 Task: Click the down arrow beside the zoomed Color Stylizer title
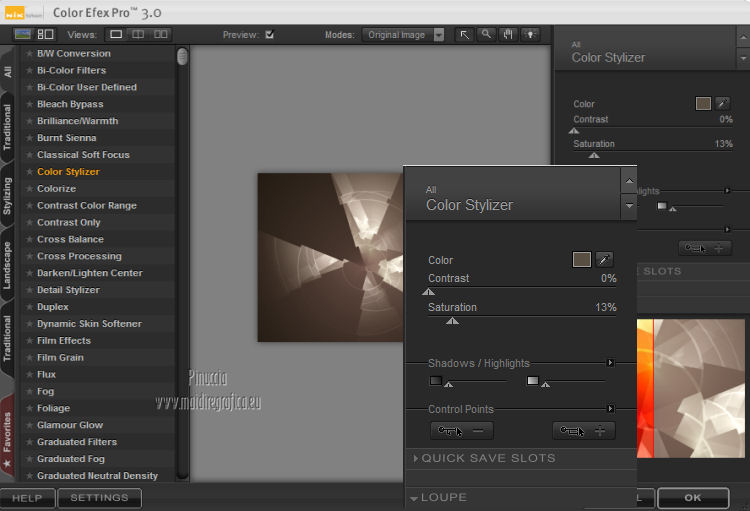pos(629,206)
